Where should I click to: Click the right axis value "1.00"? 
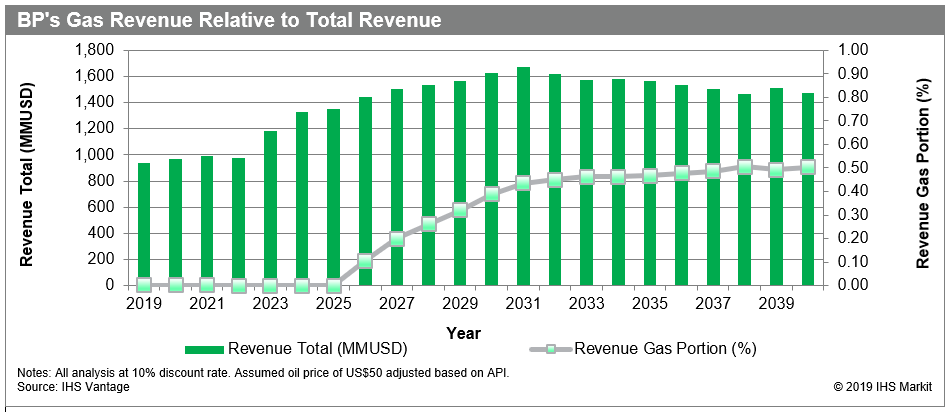[851, 50]
